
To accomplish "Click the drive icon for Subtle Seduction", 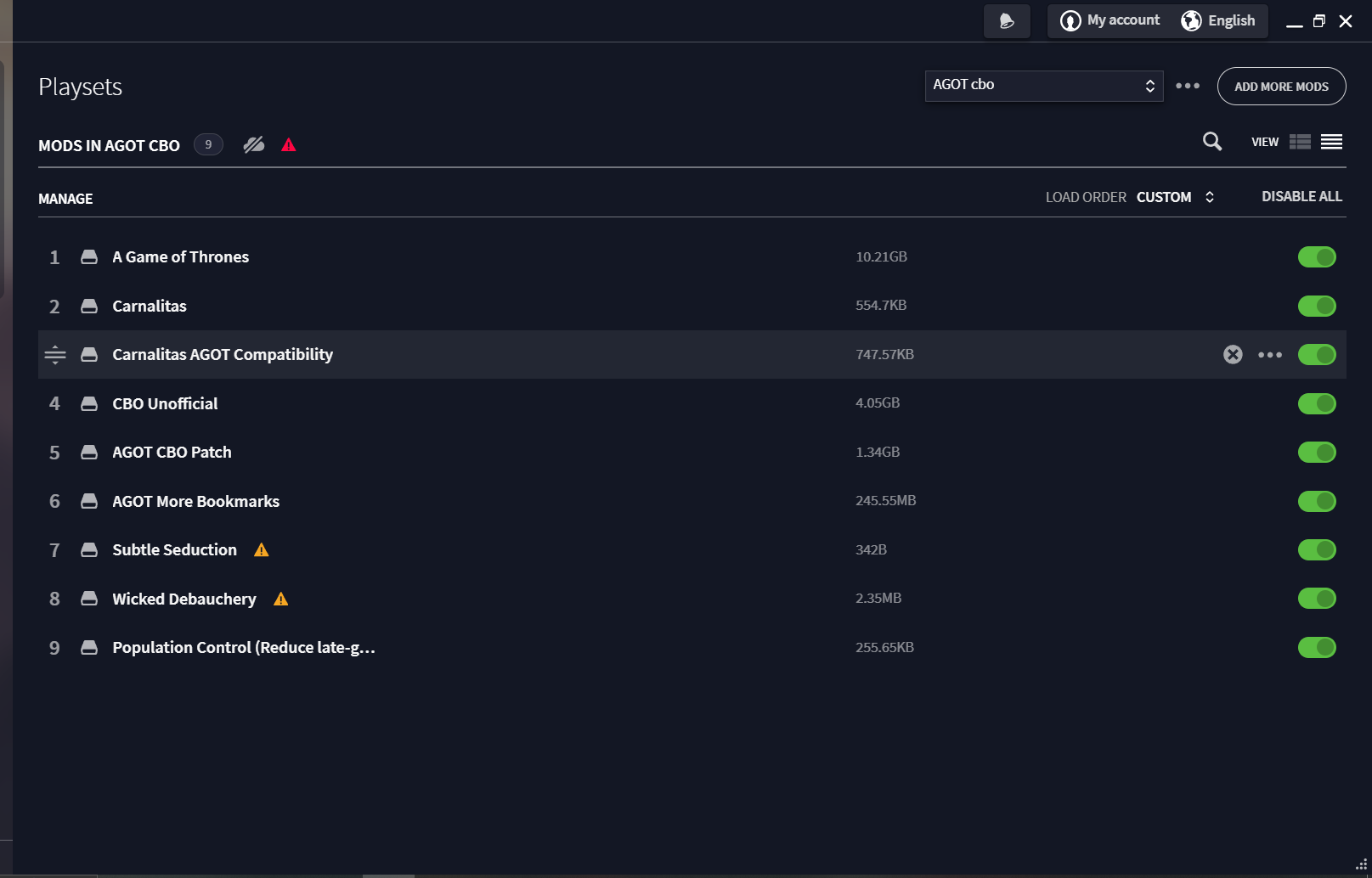I will coord(89,550).
